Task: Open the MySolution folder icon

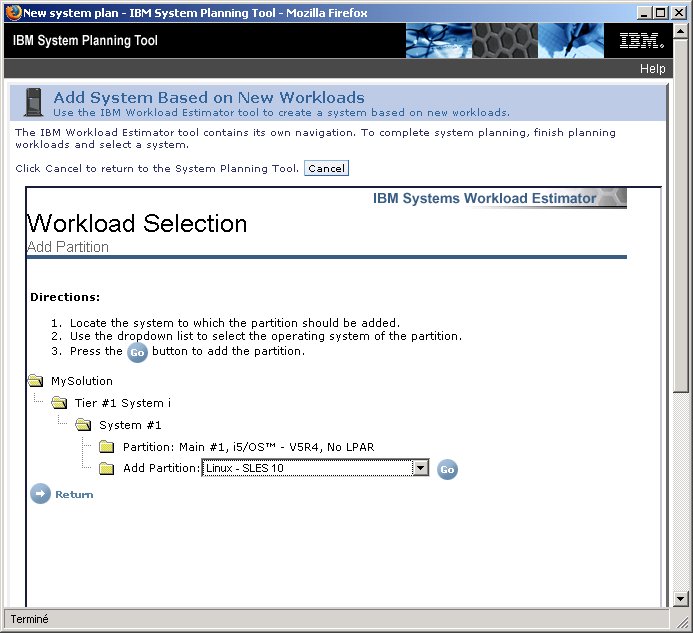Action: (x=35, y=381)
